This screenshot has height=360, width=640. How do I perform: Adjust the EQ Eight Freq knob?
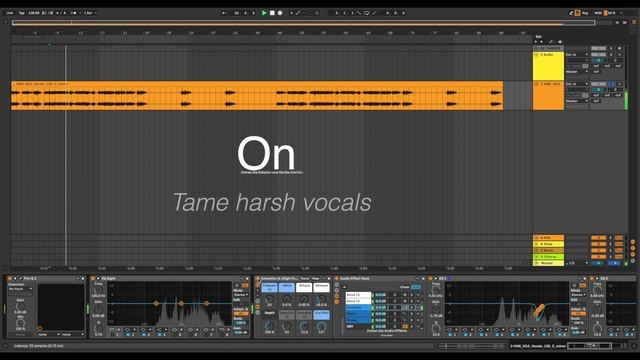pyautogui.click(x=98, y=290)
